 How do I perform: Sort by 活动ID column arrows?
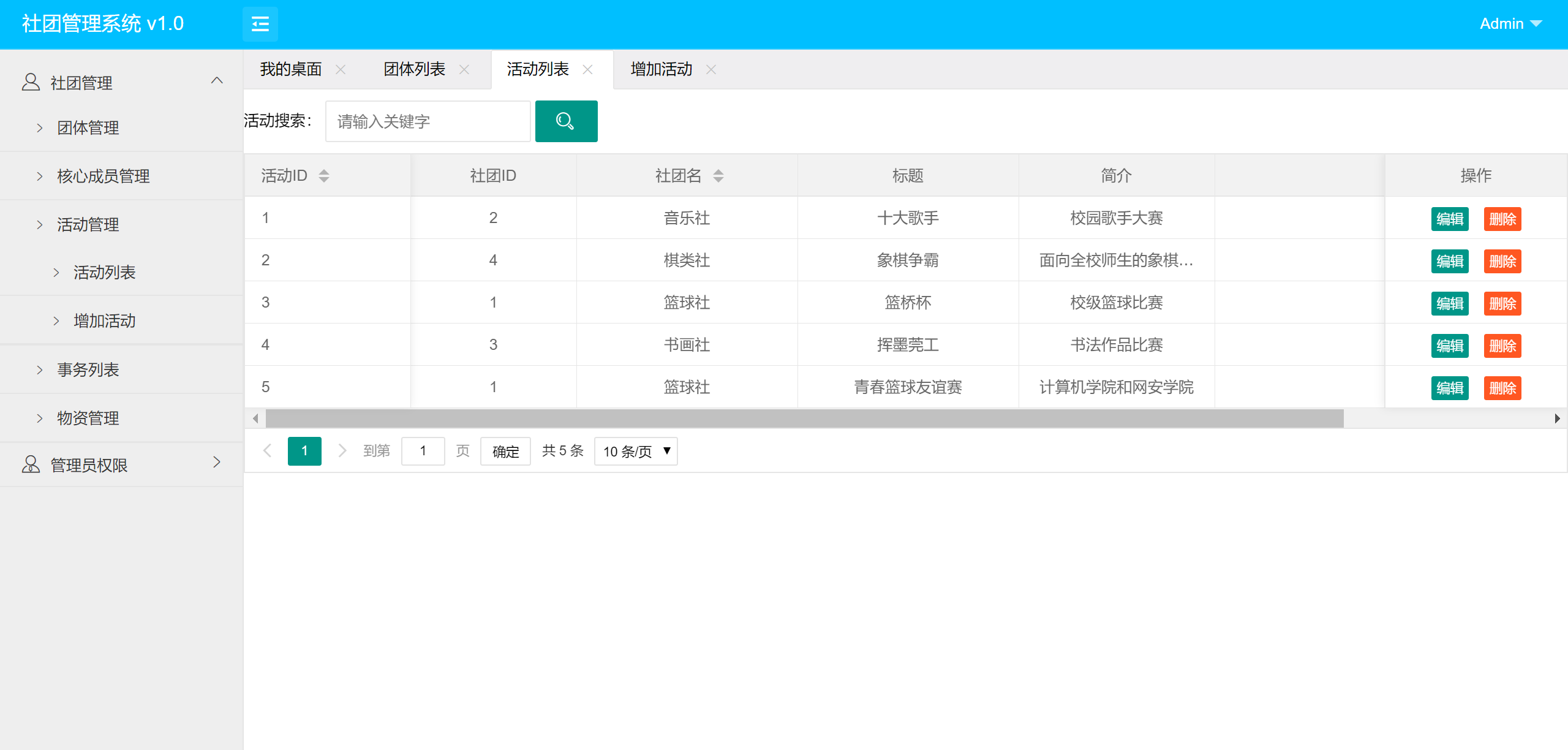[x=324, y=176]
